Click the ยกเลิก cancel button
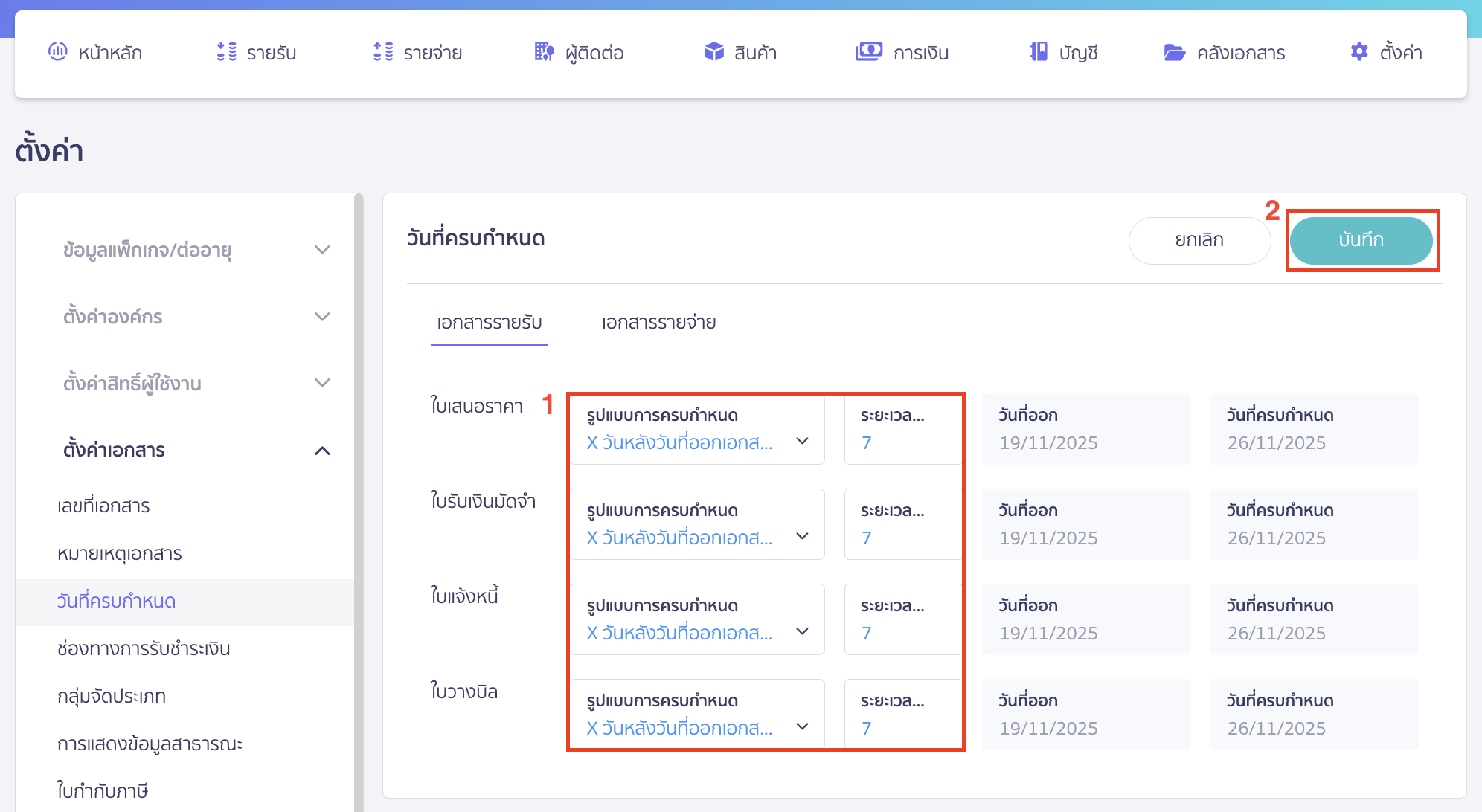Viewport: 1482px width, 812px height. [1199, 240]
